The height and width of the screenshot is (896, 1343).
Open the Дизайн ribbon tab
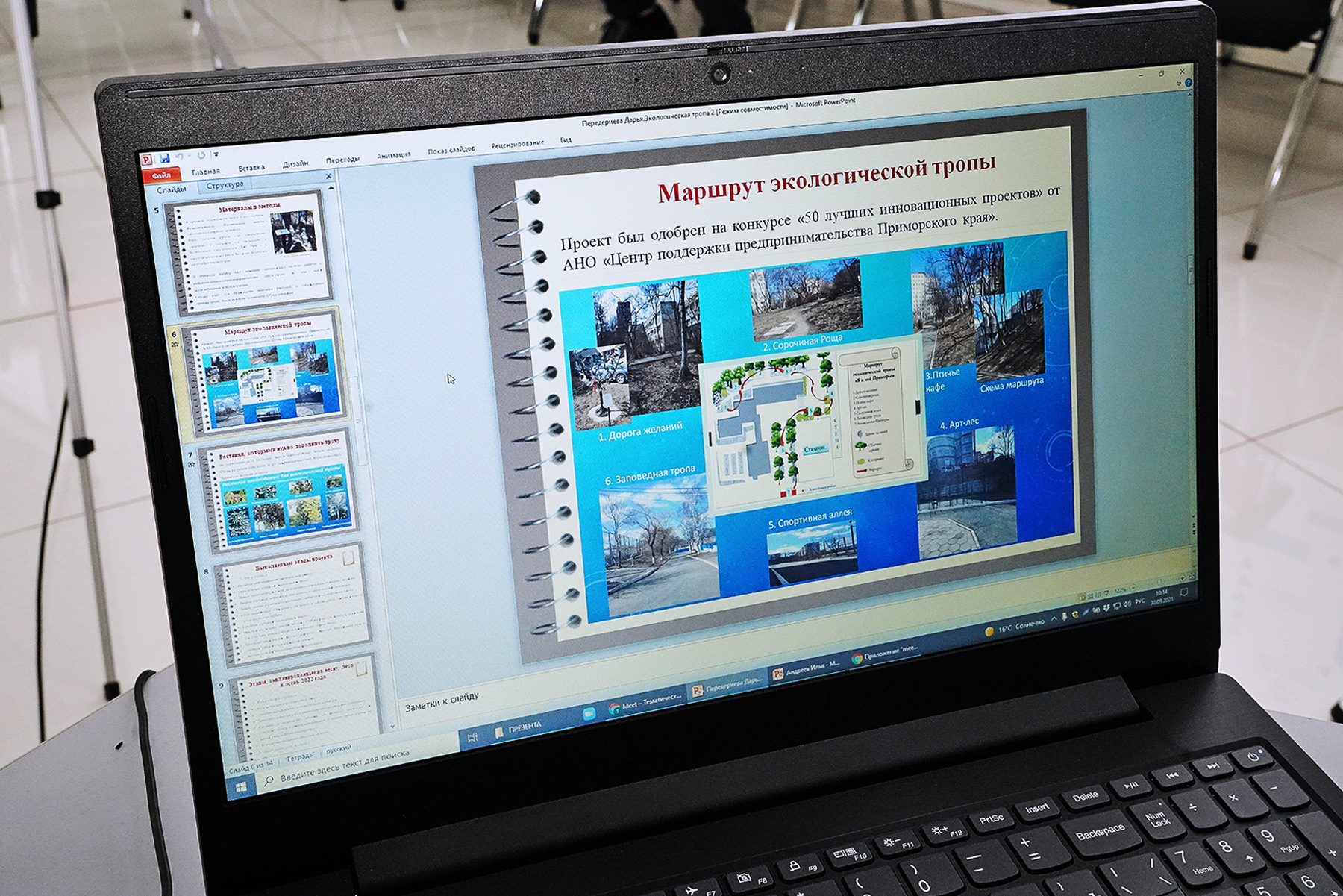295,164
